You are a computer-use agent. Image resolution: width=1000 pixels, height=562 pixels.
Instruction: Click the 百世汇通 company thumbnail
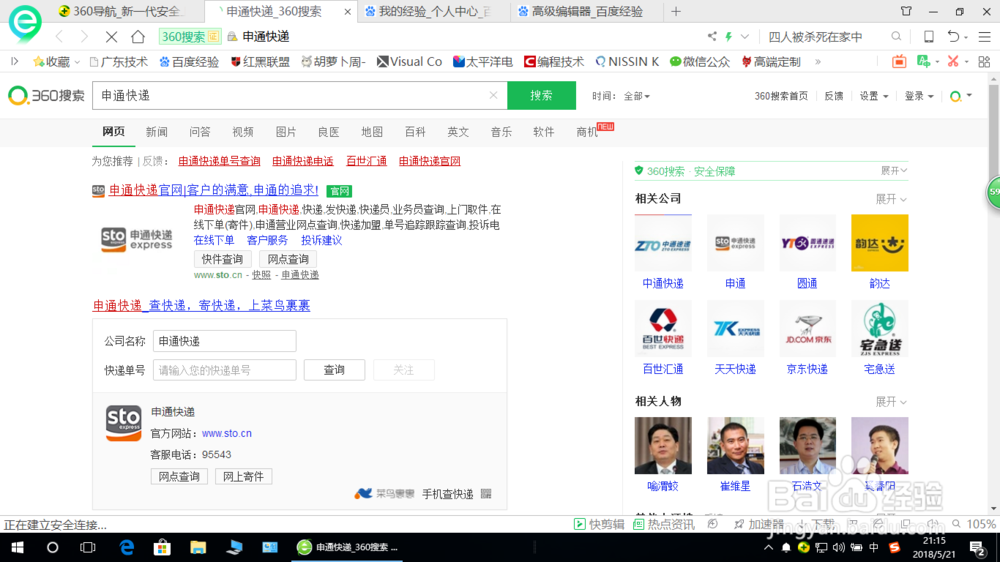pyautogui.click(x=663, y=329)
